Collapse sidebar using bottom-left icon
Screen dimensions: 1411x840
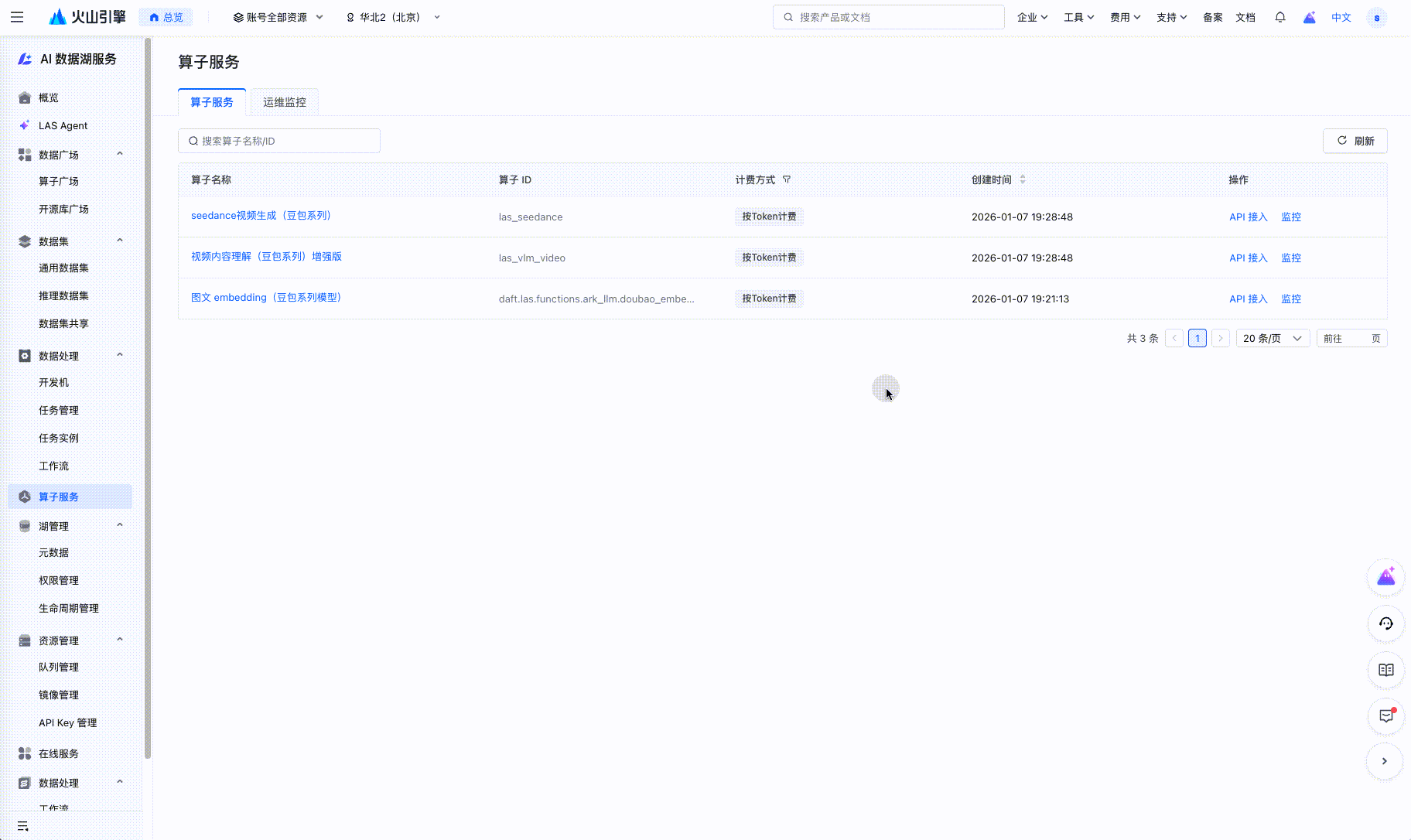click(23, 826)
